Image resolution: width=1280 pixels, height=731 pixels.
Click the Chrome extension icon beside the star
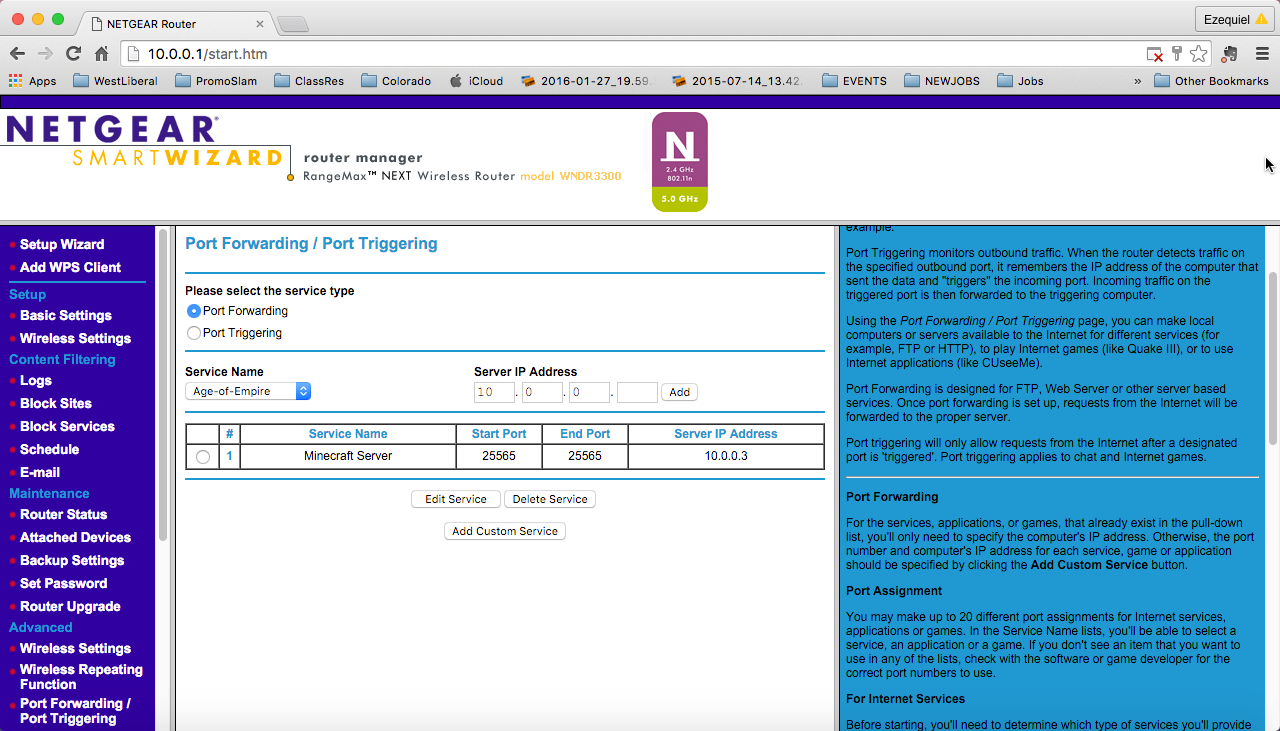coord(1229,54)
